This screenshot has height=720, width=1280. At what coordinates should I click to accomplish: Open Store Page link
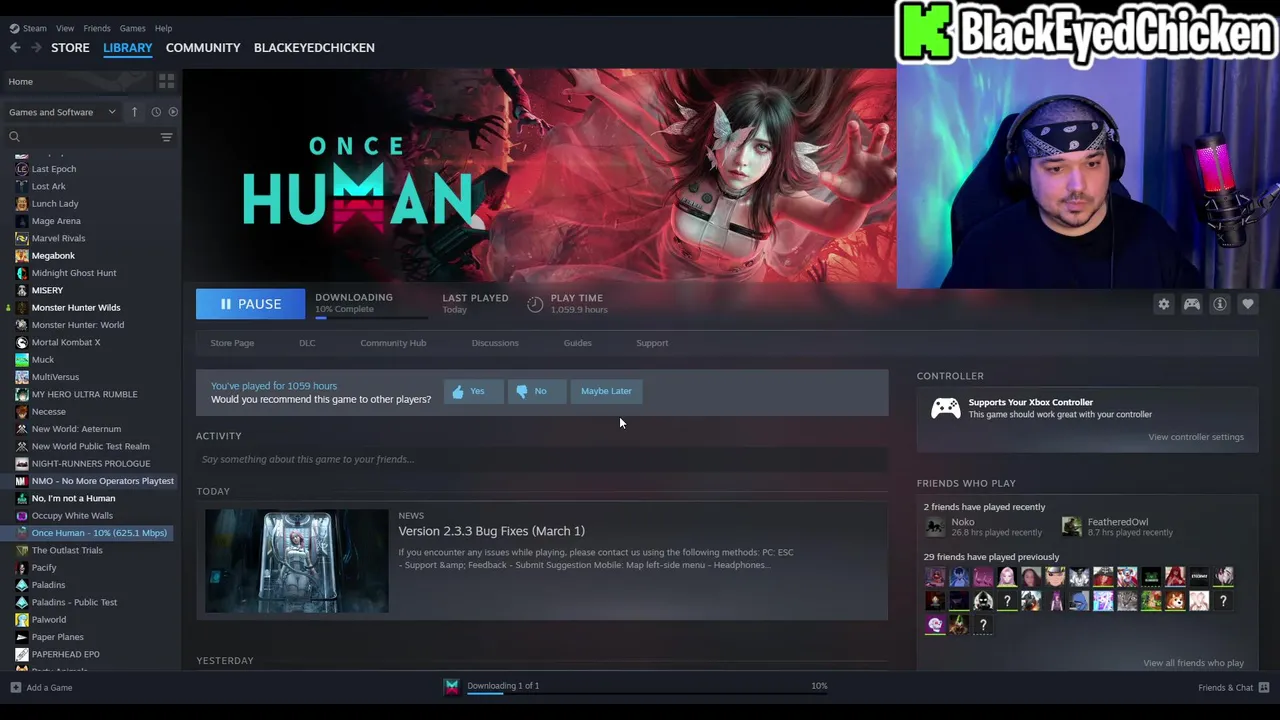(232, 343)
